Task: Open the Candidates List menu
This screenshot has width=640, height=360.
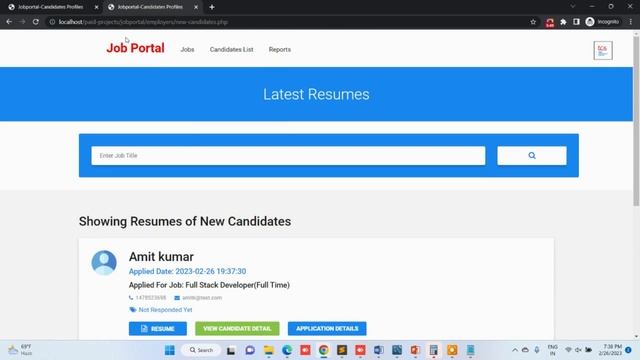Action: click(x=231, y=49)
